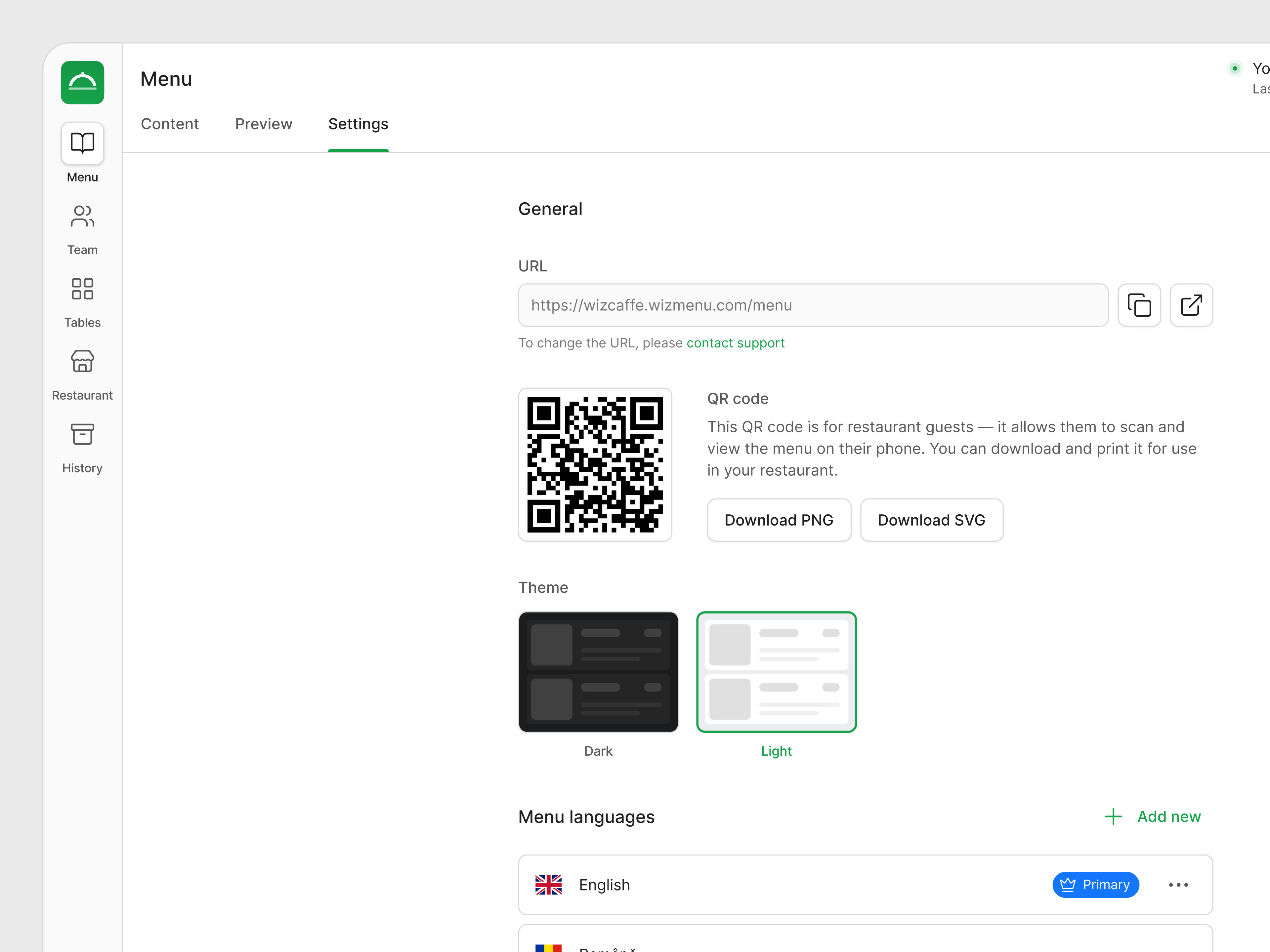Copy the menu URL to clipboard
Viewport: 1270px width, 952px height.
(1139, 305)
